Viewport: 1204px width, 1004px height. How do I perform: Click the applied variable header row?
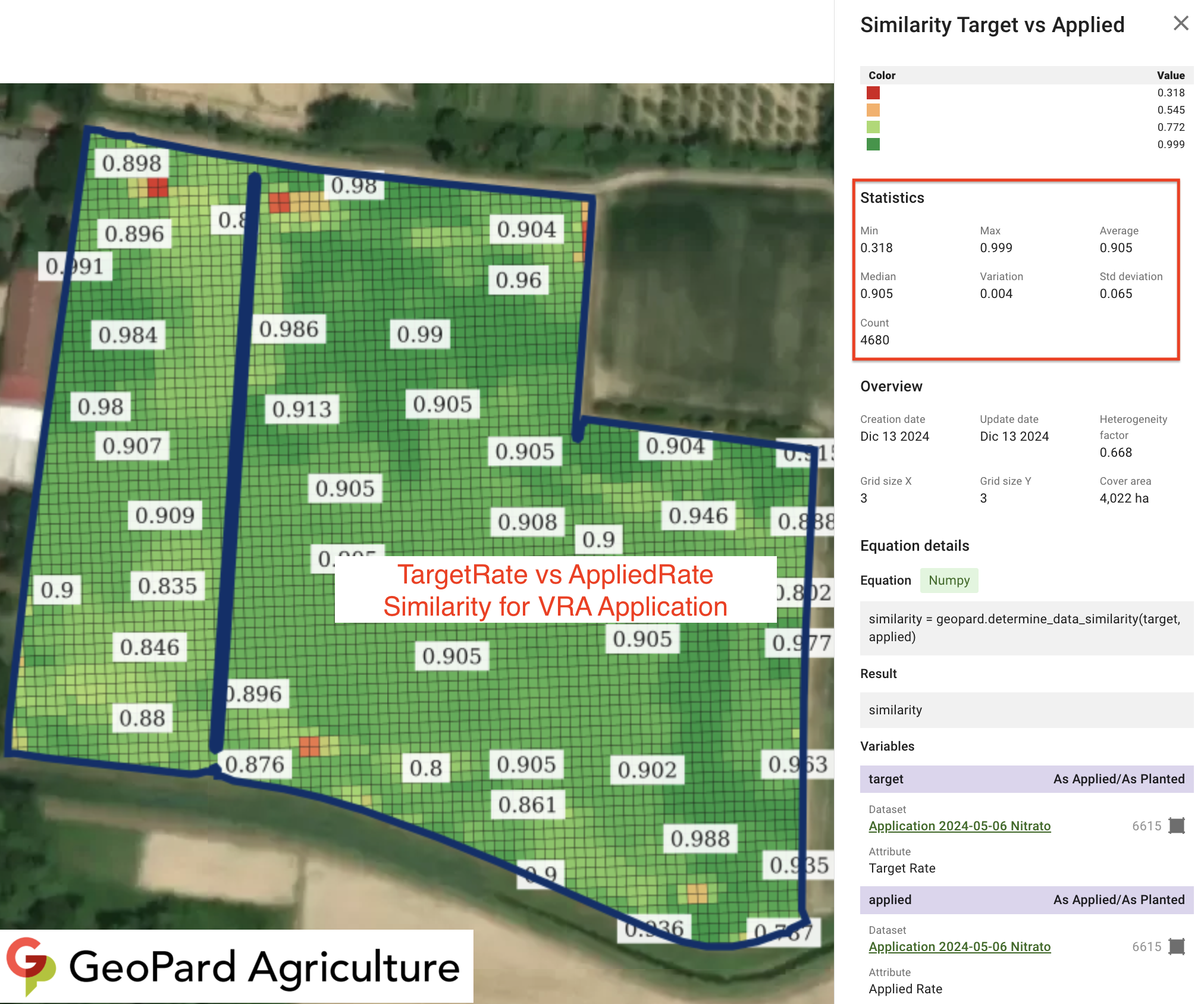[1026, 899]
